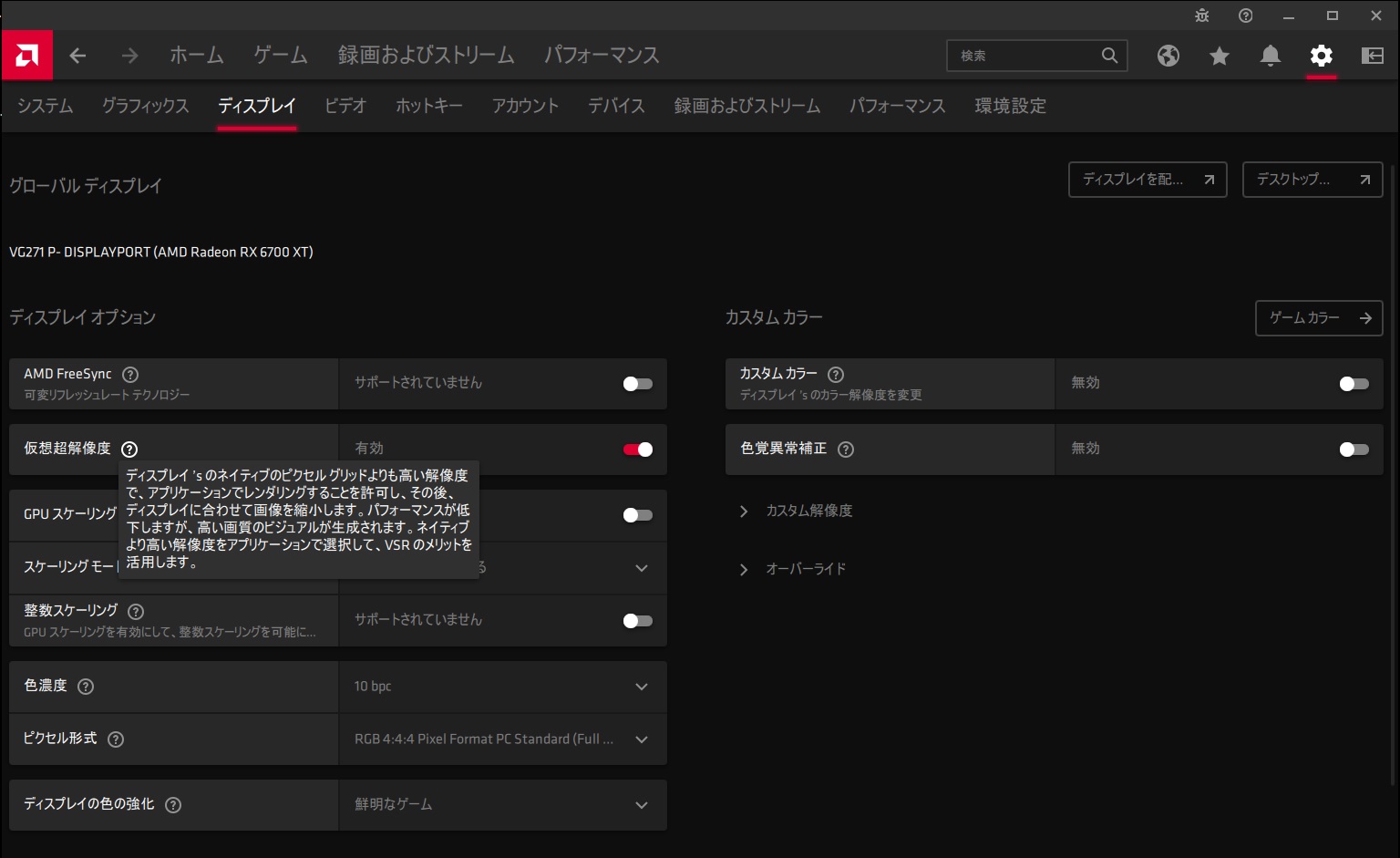Click help icon next to 色濃度
The height and width of the screenshot is (858, 1400).
tap(86, 687)
